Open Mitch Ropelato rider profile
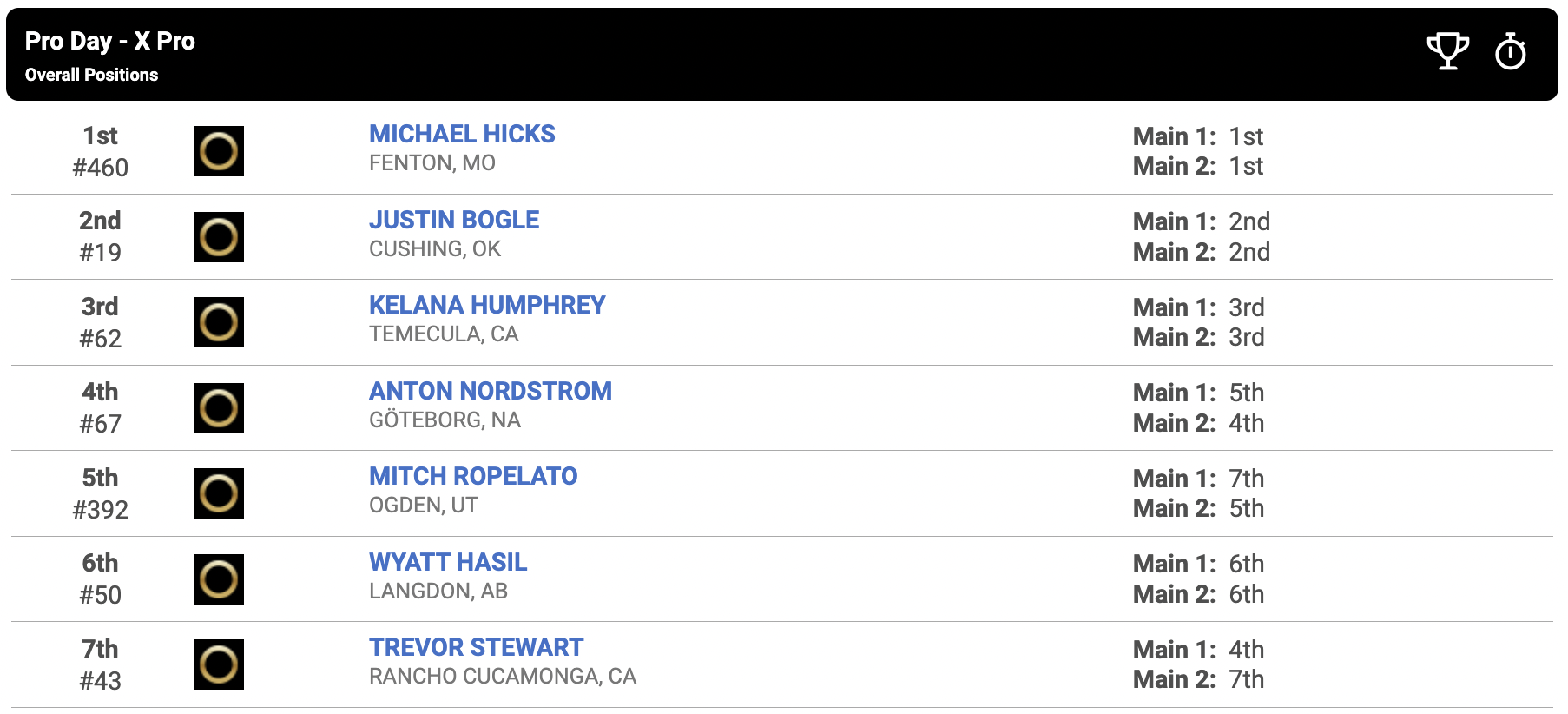The image size is (1568, 714). [x=473, y=476]
